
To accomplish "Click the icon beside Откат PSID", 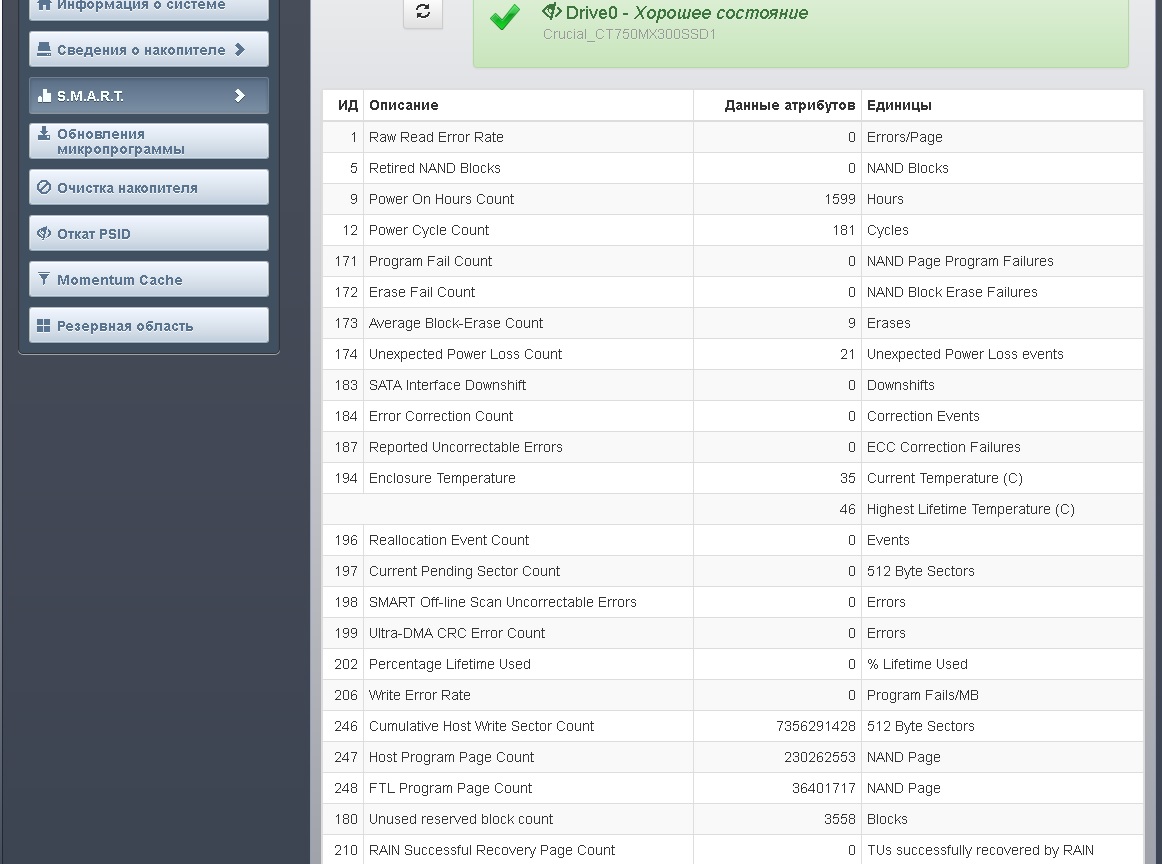I will click(44, 234).
